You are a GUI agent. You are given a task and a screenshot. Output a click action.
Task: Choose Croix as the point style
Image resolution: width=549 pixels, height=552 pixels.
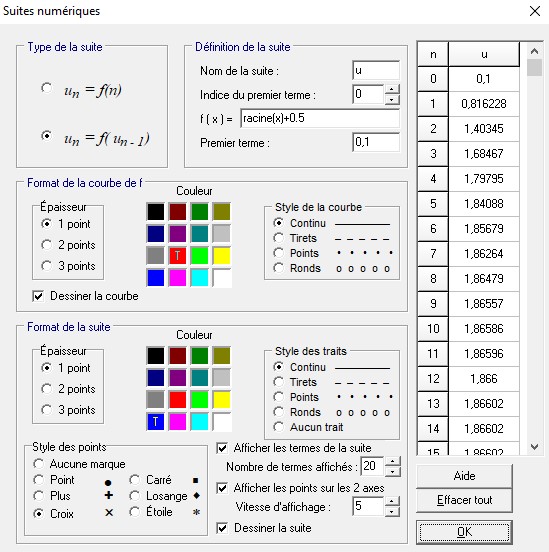38,514
